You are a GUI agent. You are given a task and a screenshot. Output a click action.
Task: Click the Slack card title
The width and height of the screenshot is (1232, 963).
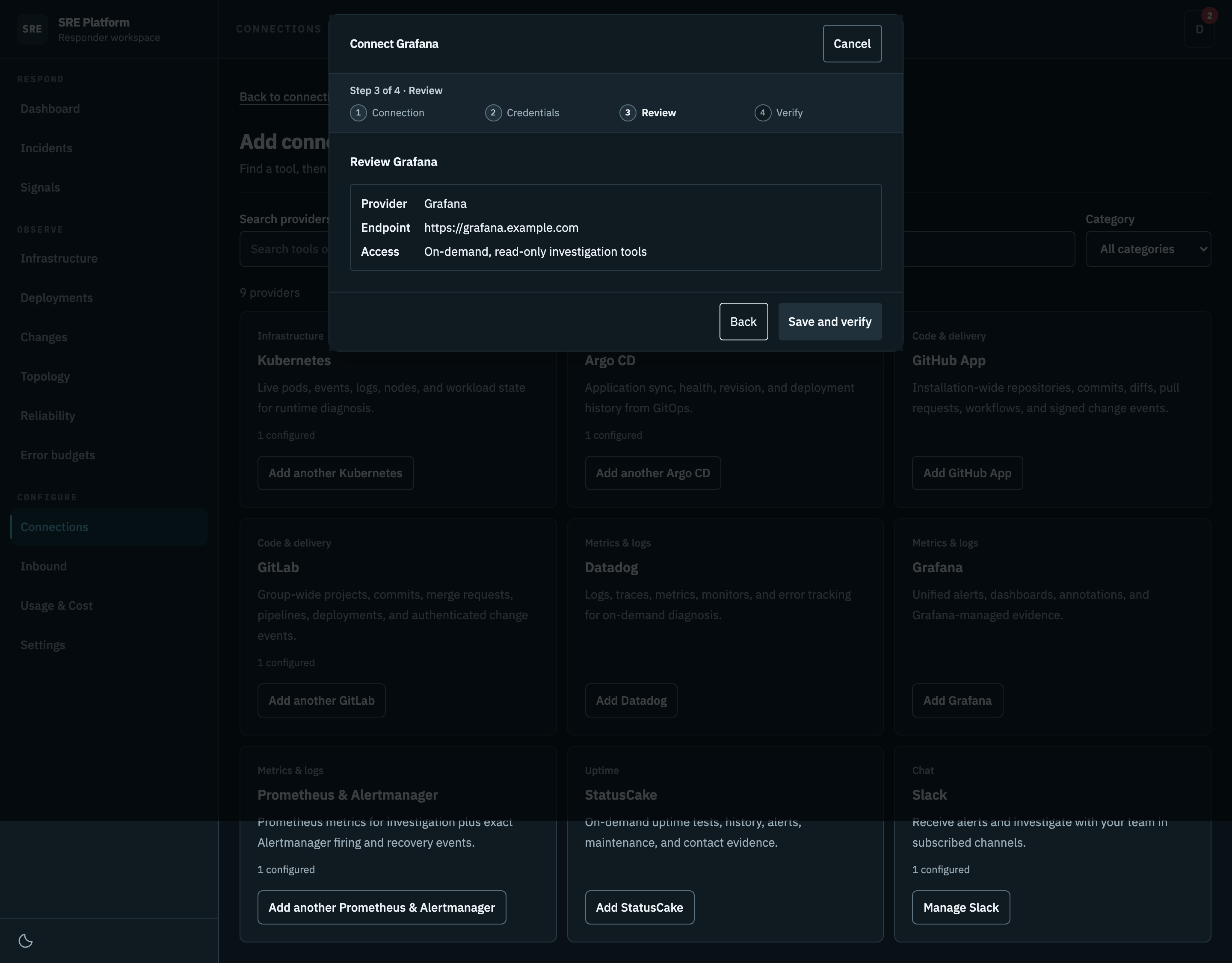929,795
